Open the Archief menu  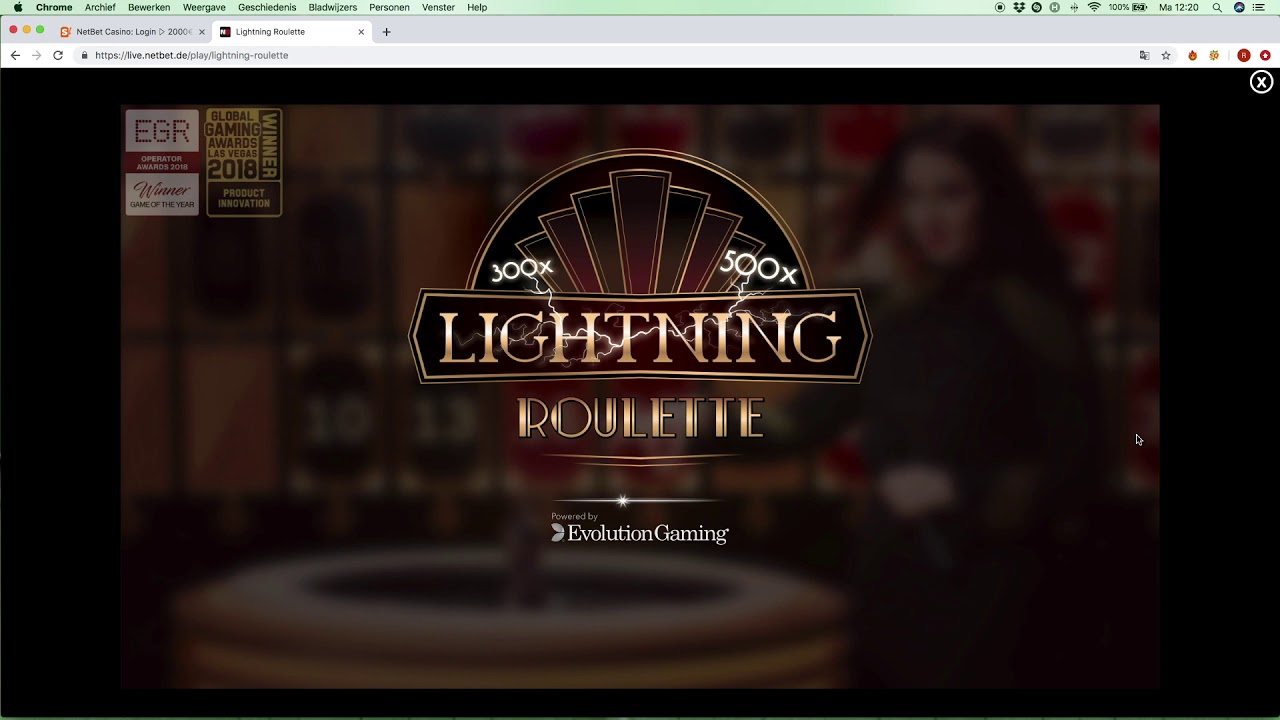point(100,7)
